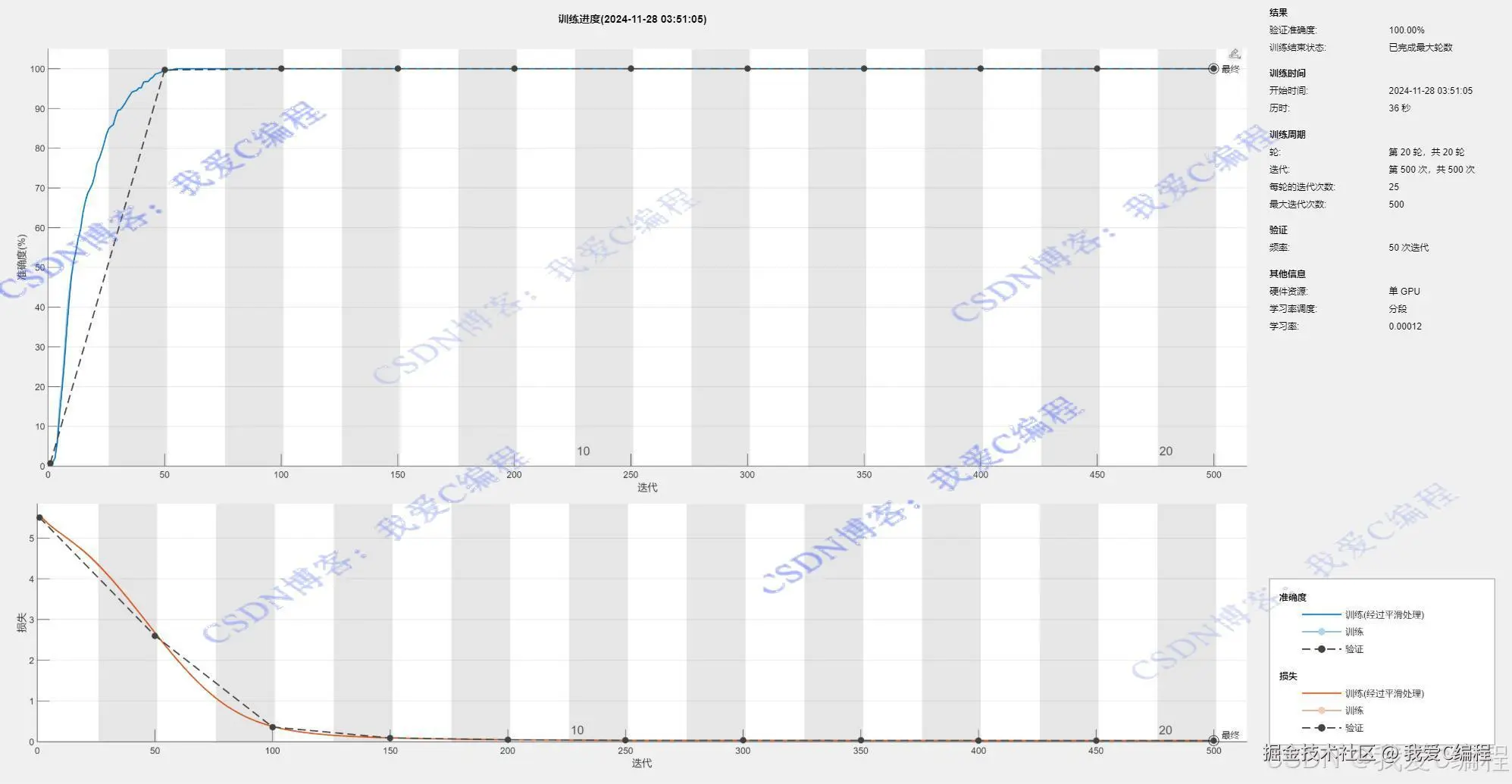Click learning rate value 0.00012

click(x=1405, y=326)
